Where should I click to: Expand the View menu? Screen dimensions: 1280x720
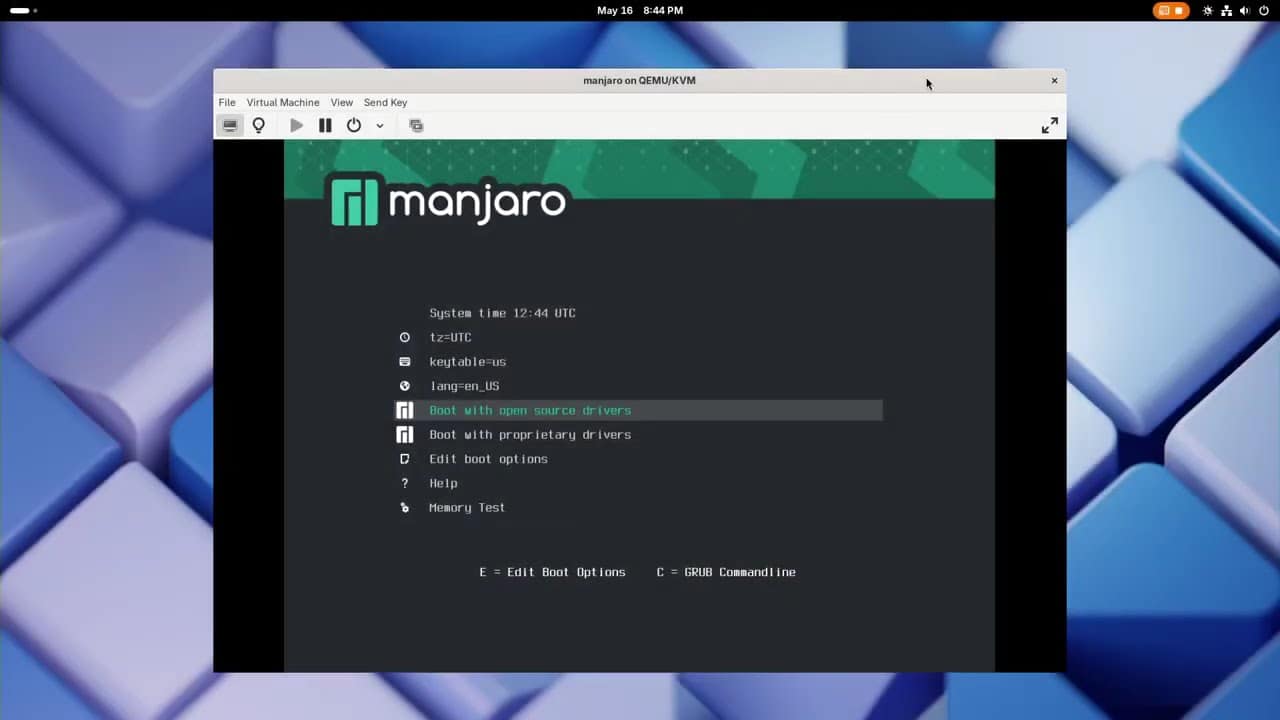(x=341, y=102)
